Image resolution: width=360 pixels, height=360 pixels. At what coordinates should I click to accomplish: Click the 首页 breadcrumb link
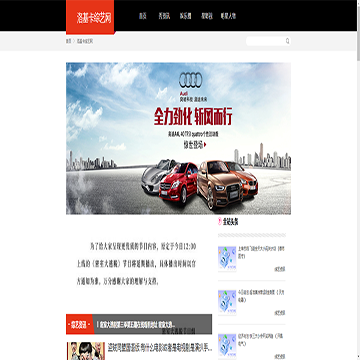(x=69, y=41)
